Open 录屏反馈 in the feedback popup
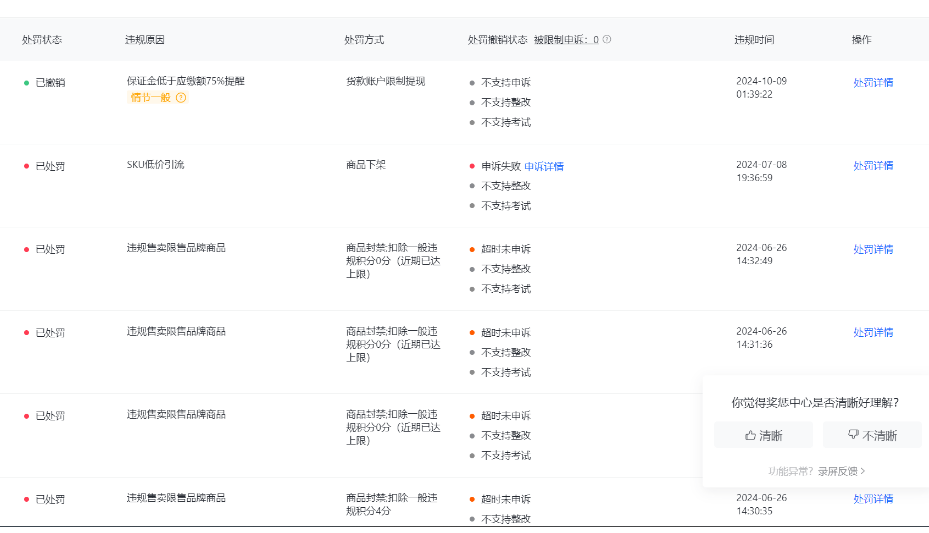 [841, 471]
